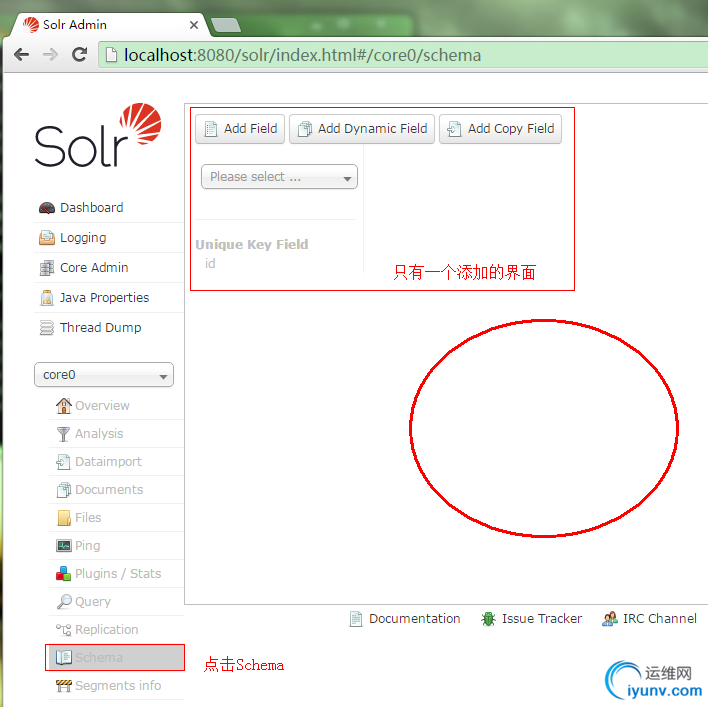Click the Add Dynamic Field button
708x707 pixels.
pos(362,129)
